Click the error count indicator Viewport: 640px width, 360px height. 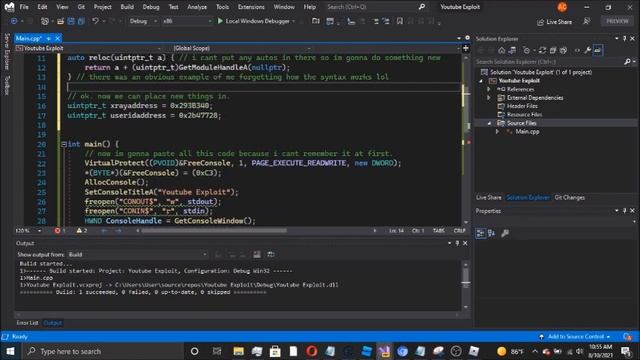click(x=60, y=231)
